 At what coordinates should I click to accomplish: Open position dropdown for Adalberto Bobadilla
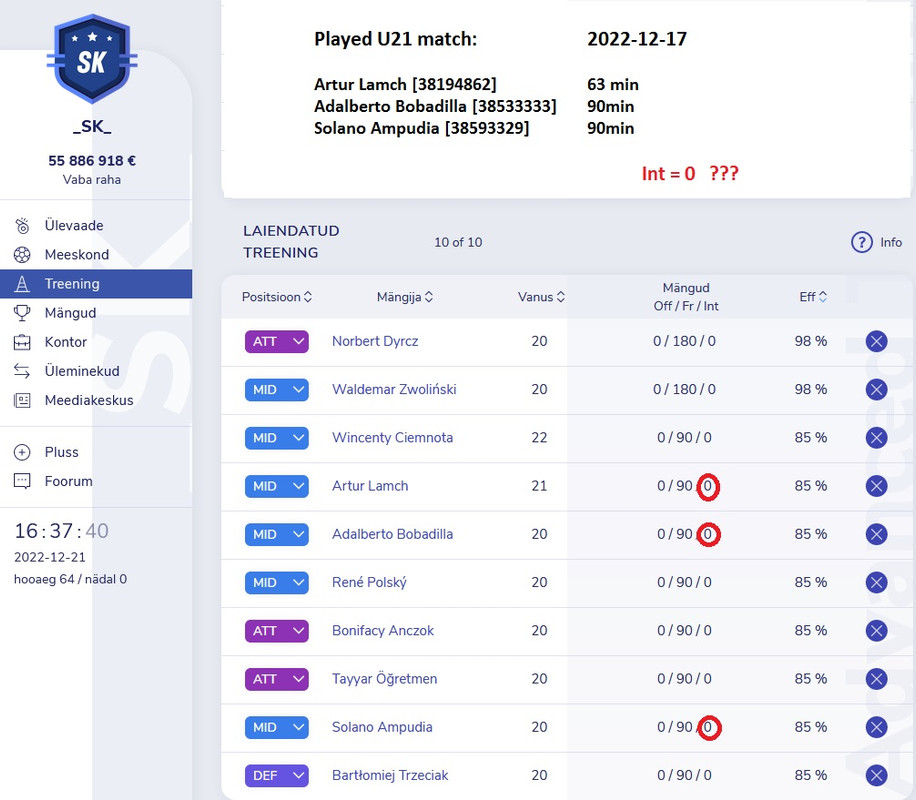click(x=276, y=535)
